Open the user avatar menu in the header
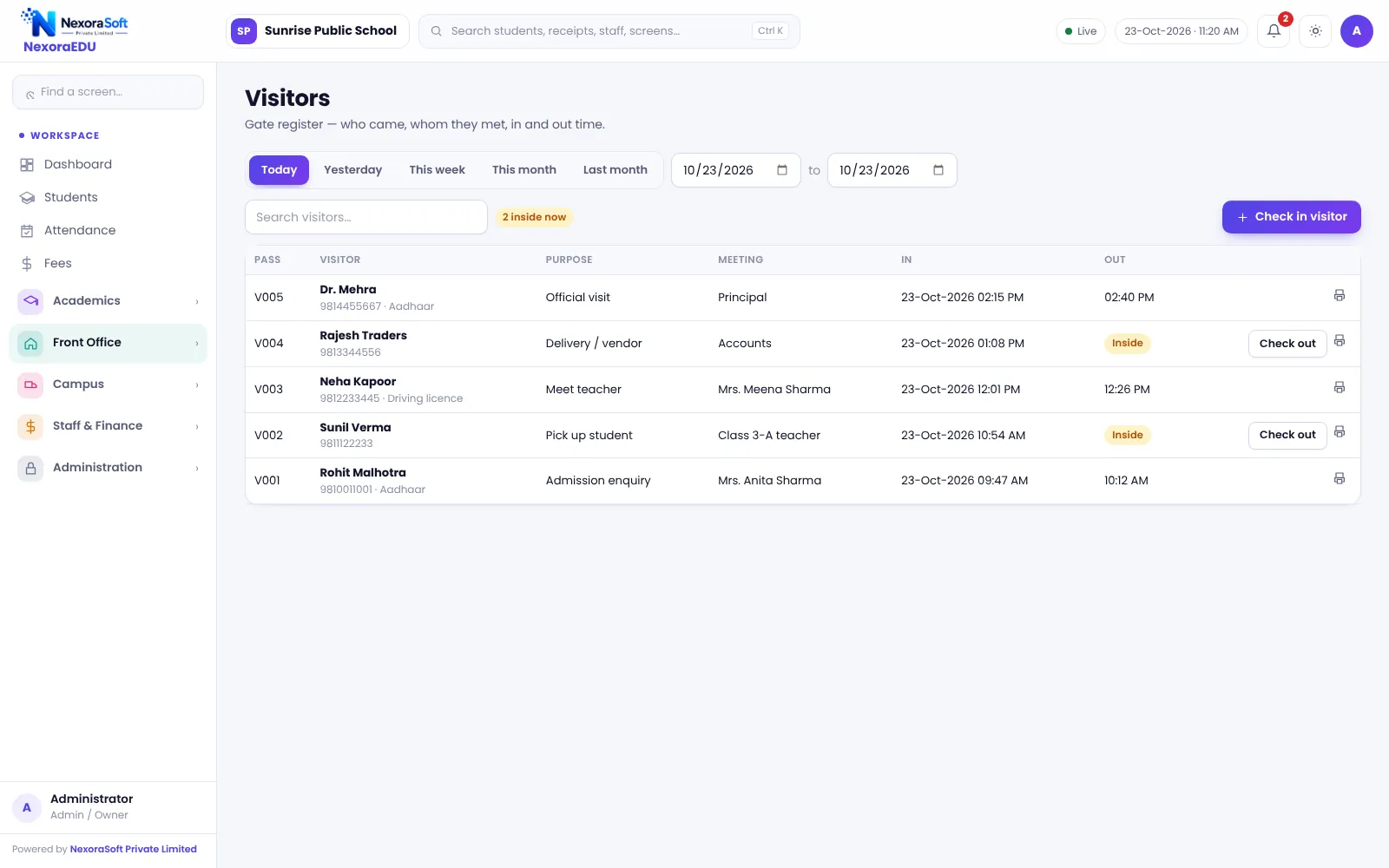 pyautogui.click(x=1356, y=31)
